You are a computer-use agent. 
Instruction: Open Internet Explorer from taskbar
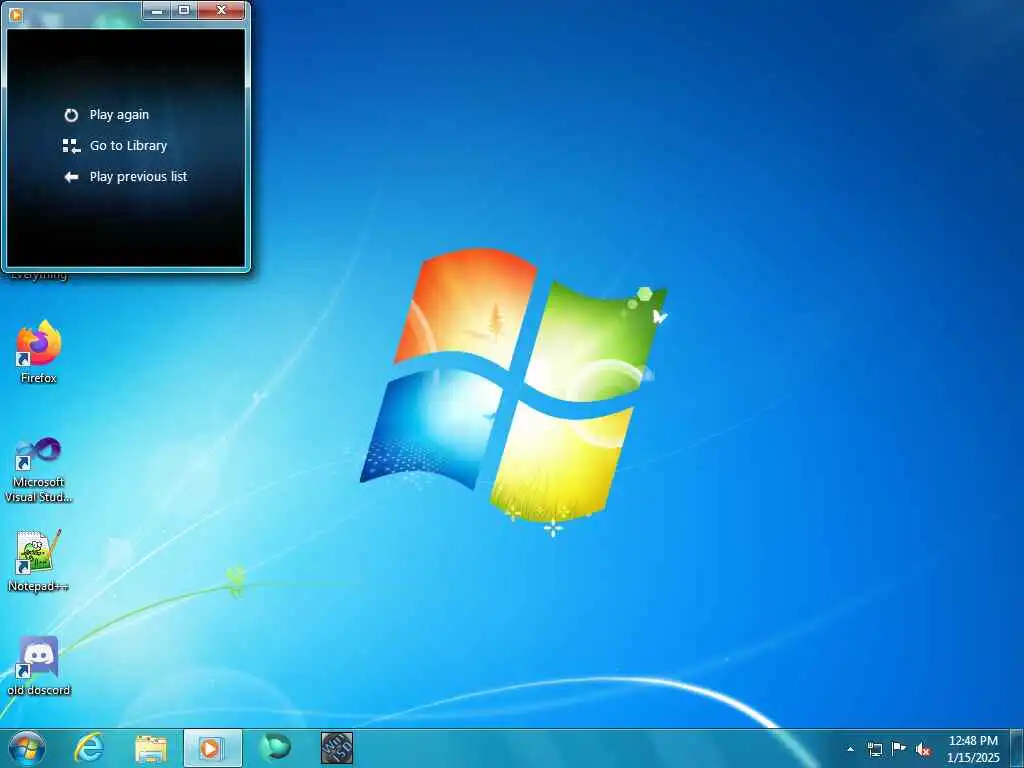coord(89,748)
